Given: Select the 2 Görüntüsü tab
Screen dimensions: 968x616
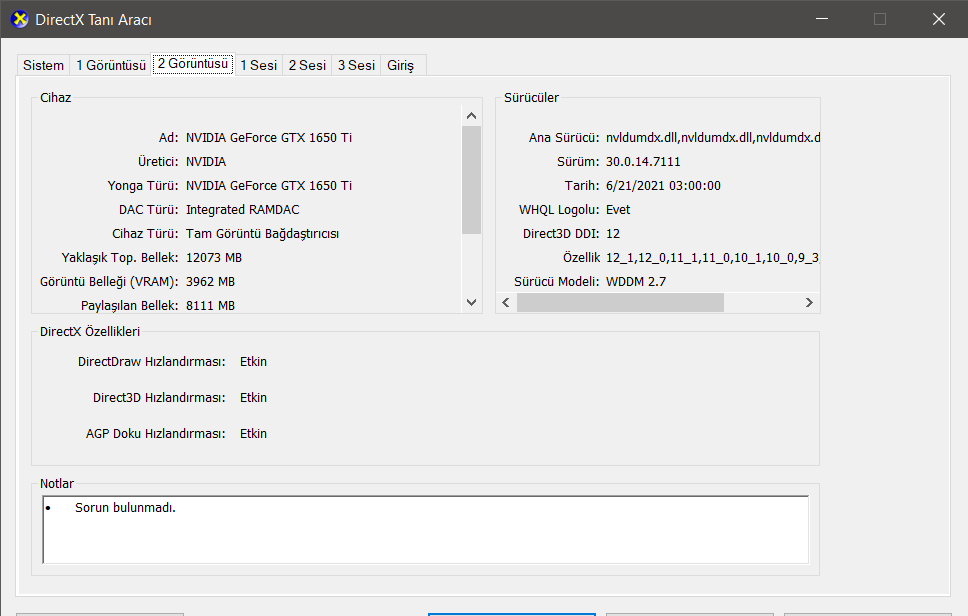Looking at the screenshot, I should pyautogui.click(x=193, y=64).
